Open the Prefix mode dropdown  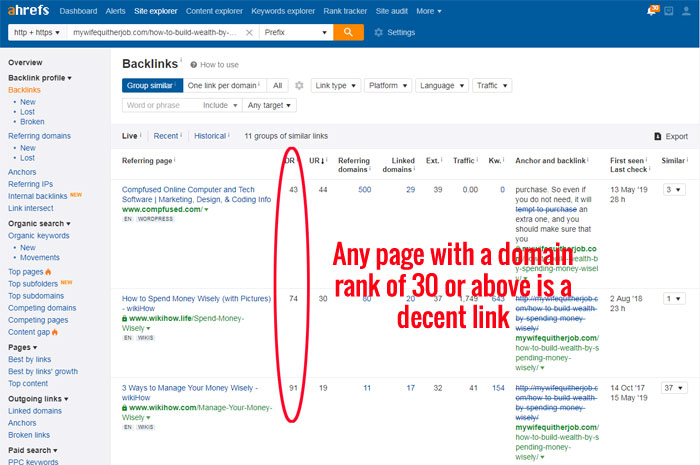click(x=296, y=32)
